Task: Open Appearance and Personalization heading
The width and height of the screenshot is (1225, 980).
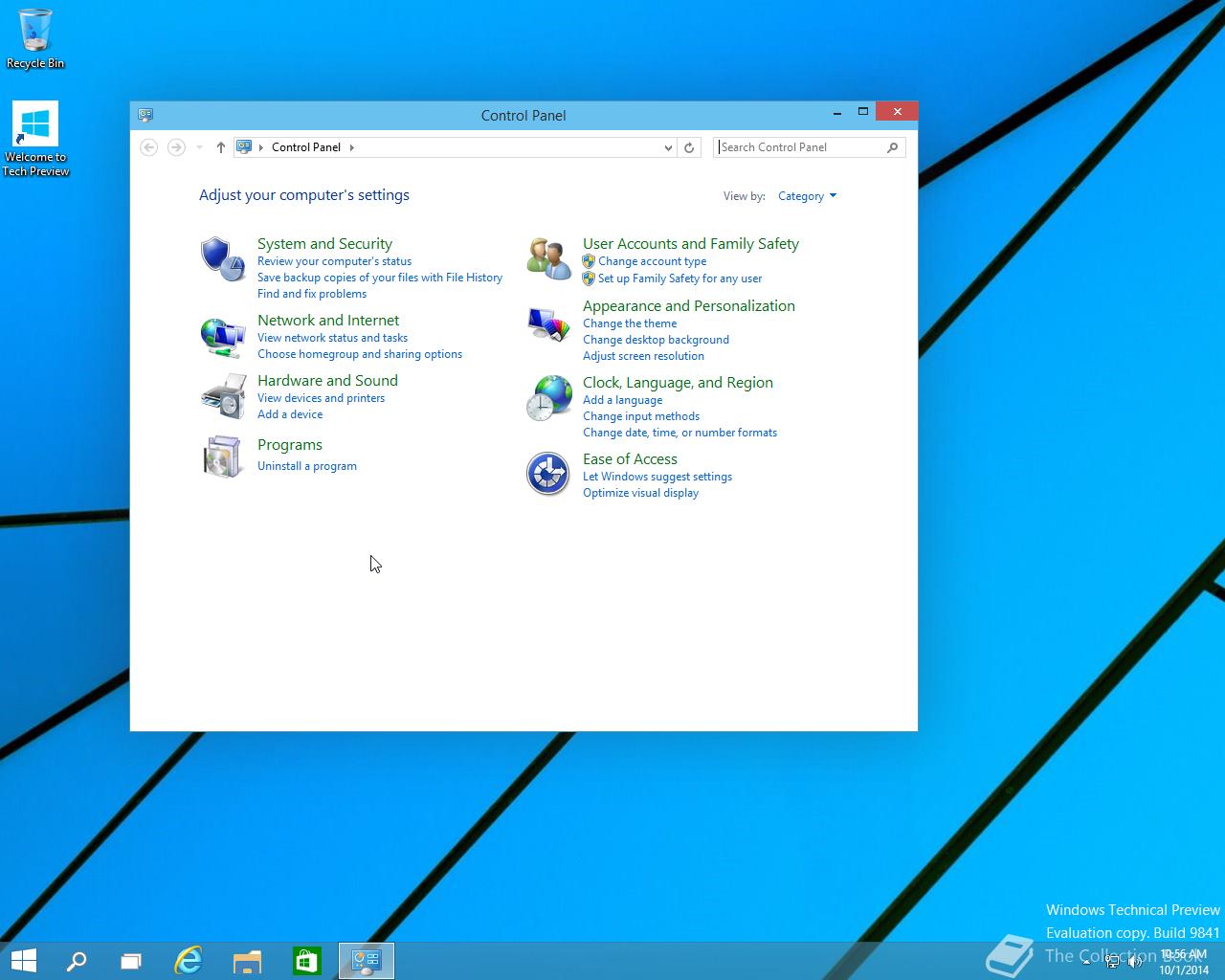Action: point(689,306)
